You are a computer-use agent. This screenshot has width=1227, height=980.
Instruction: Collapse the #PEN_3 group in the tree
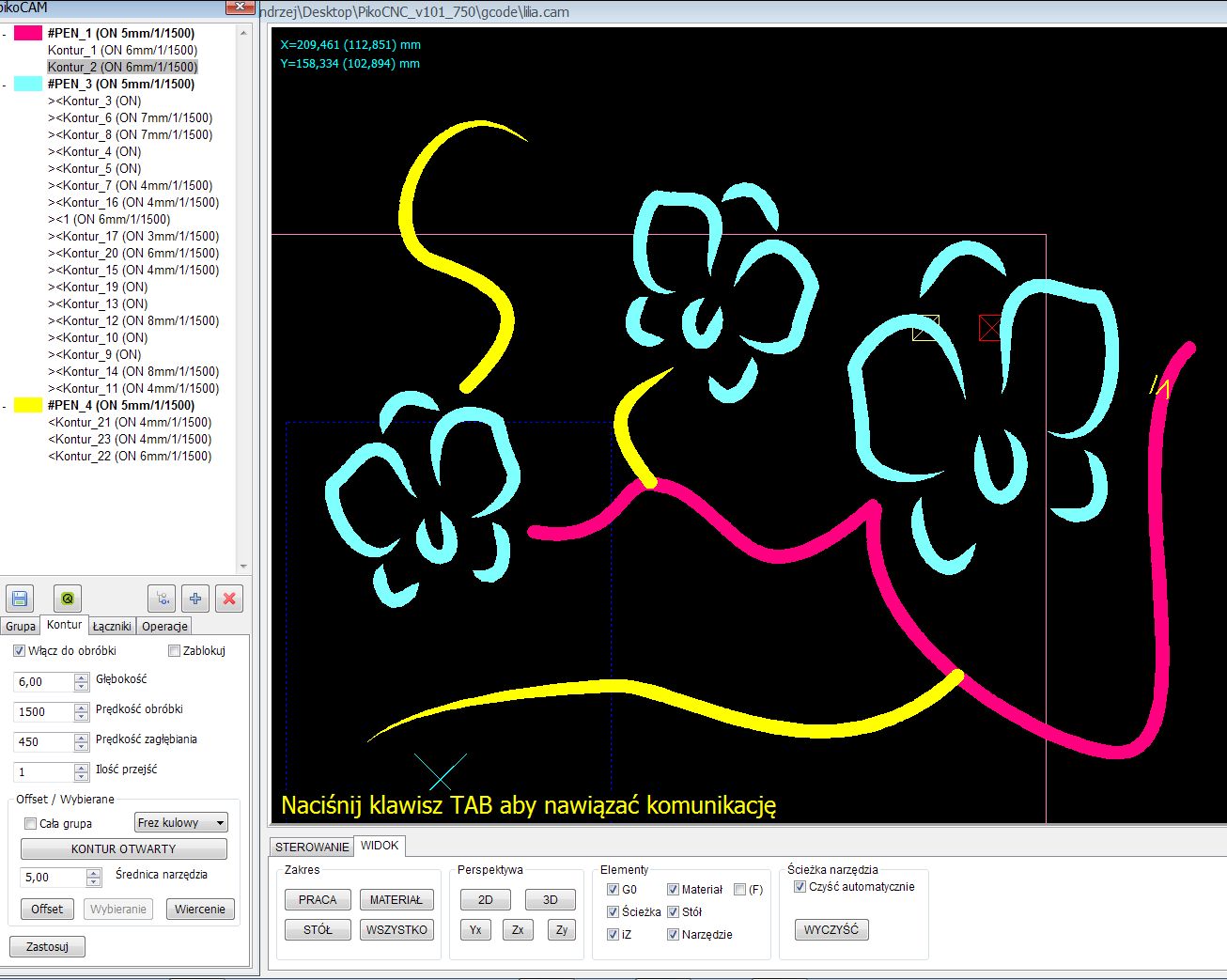[x=5, y=85]
